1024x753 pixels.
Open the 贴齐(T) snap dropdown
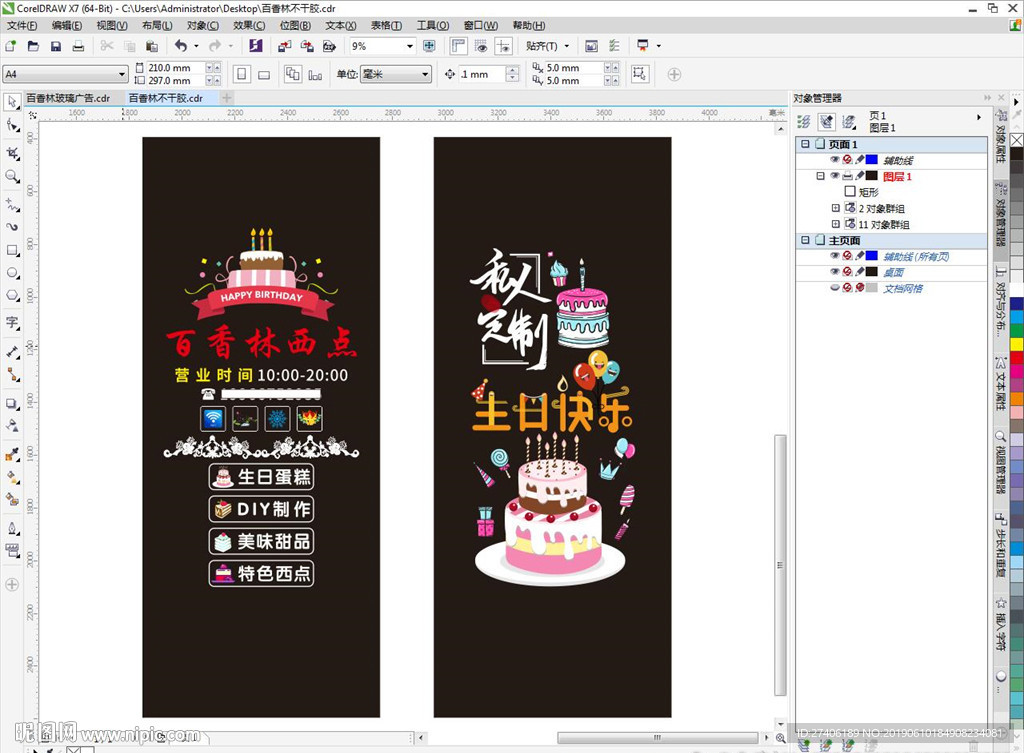pos(567,46)
